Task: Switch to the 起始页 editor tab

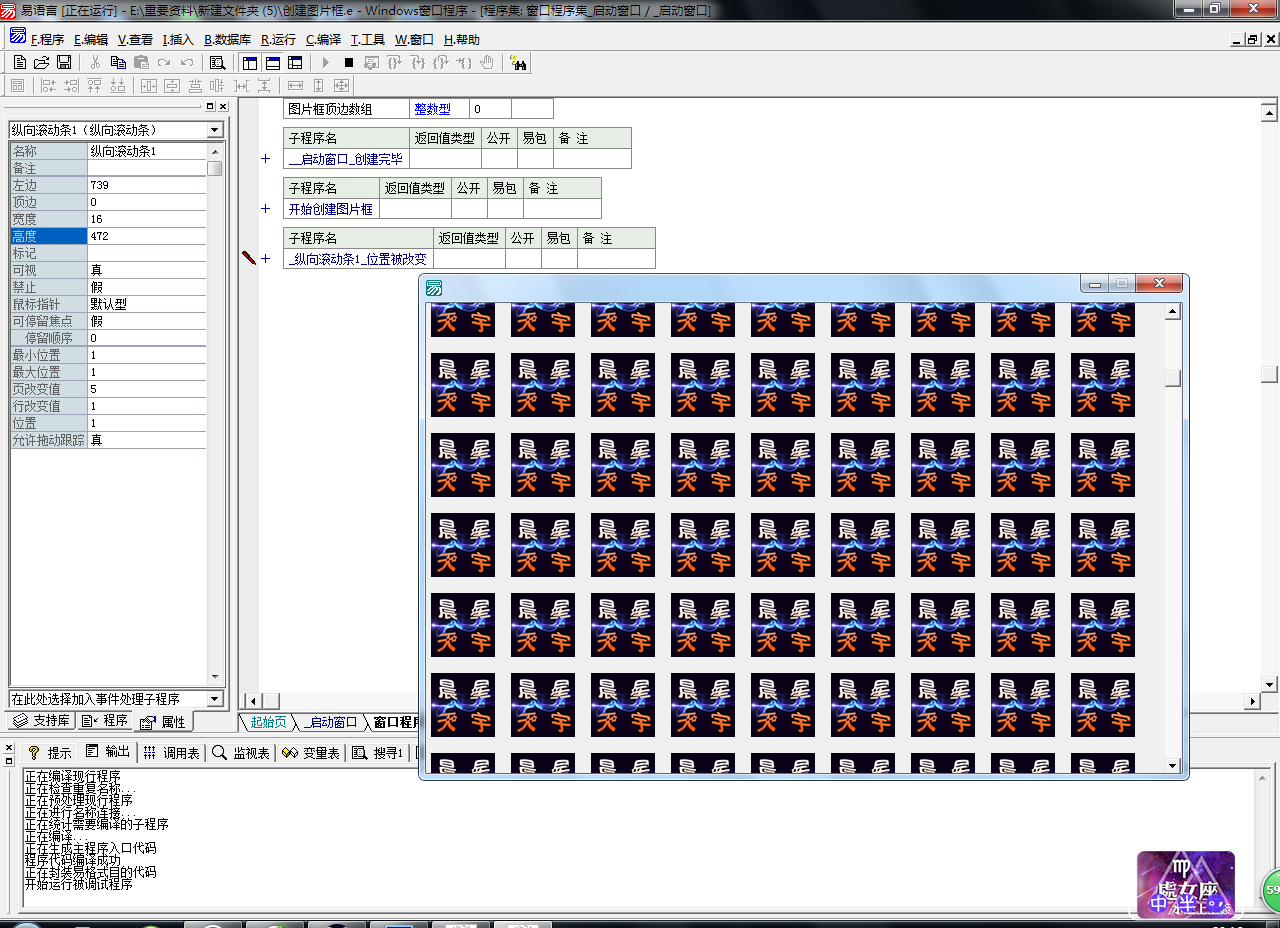Action: coord(268,722)
